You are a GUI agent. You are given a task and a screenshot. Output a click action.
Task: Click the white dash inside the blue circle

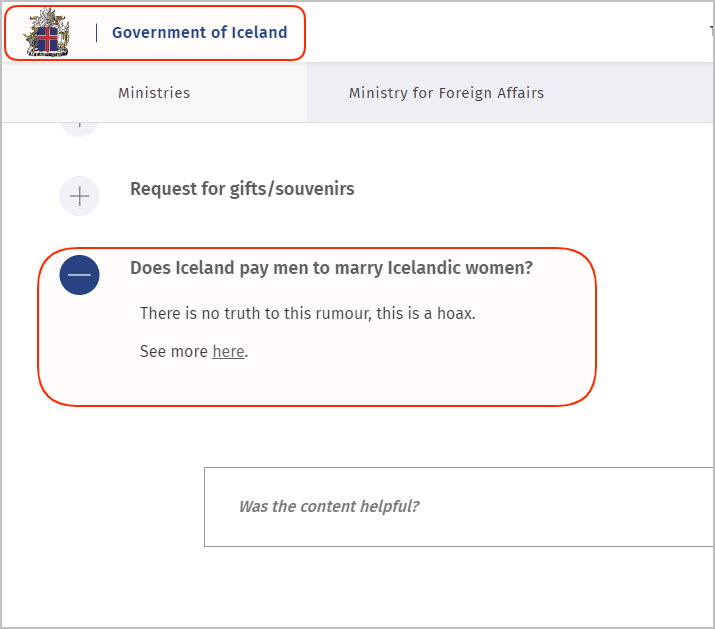click(x=79, y=275)
